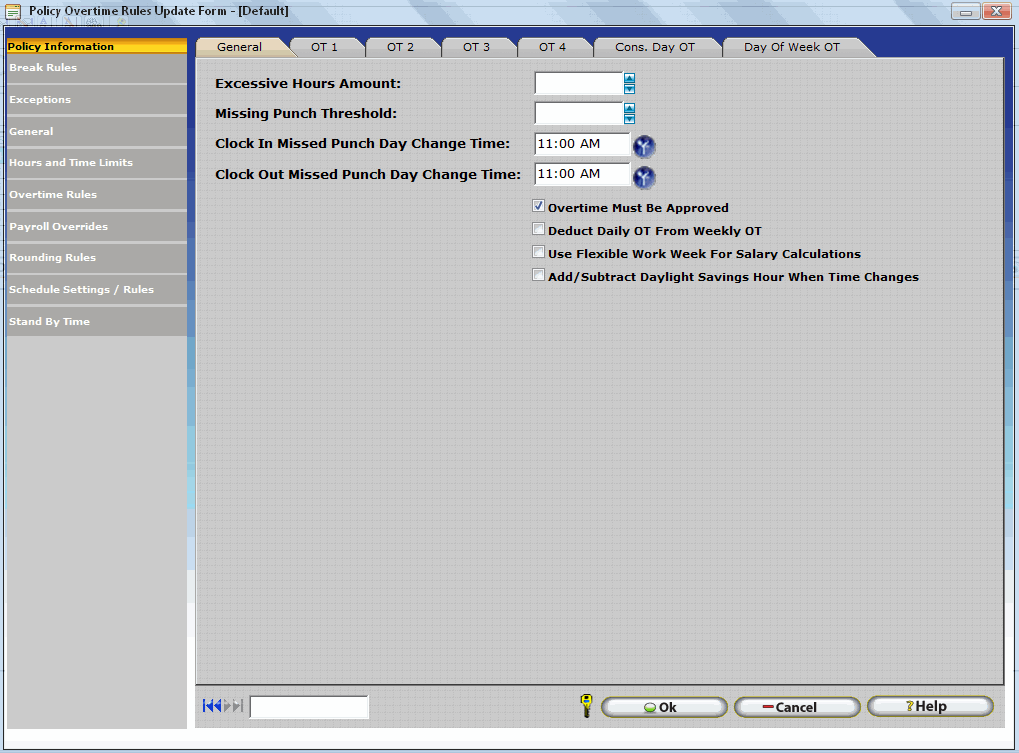
Task: Increase Excessive Hours Amount with up arrow
Action: point(629,78)
